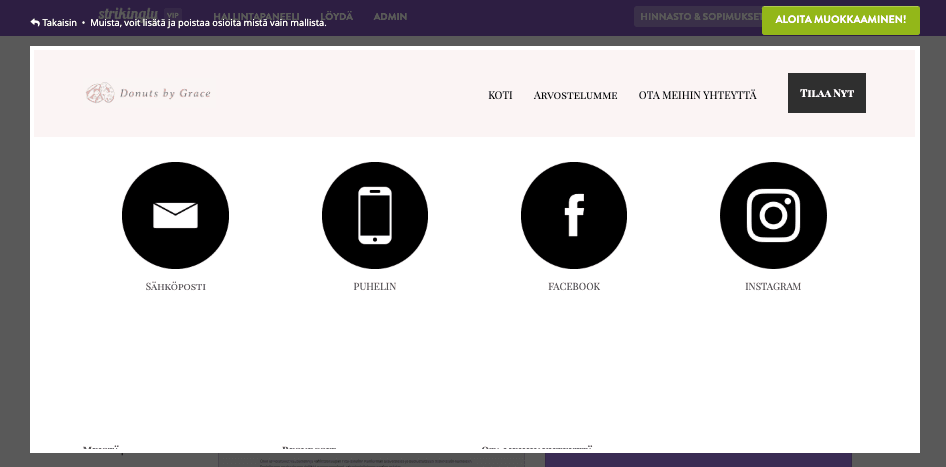The width and height of the screenshot is (946, 467).
Task: Go back with the Takaisin arrow link
Action: pos(54,22)
